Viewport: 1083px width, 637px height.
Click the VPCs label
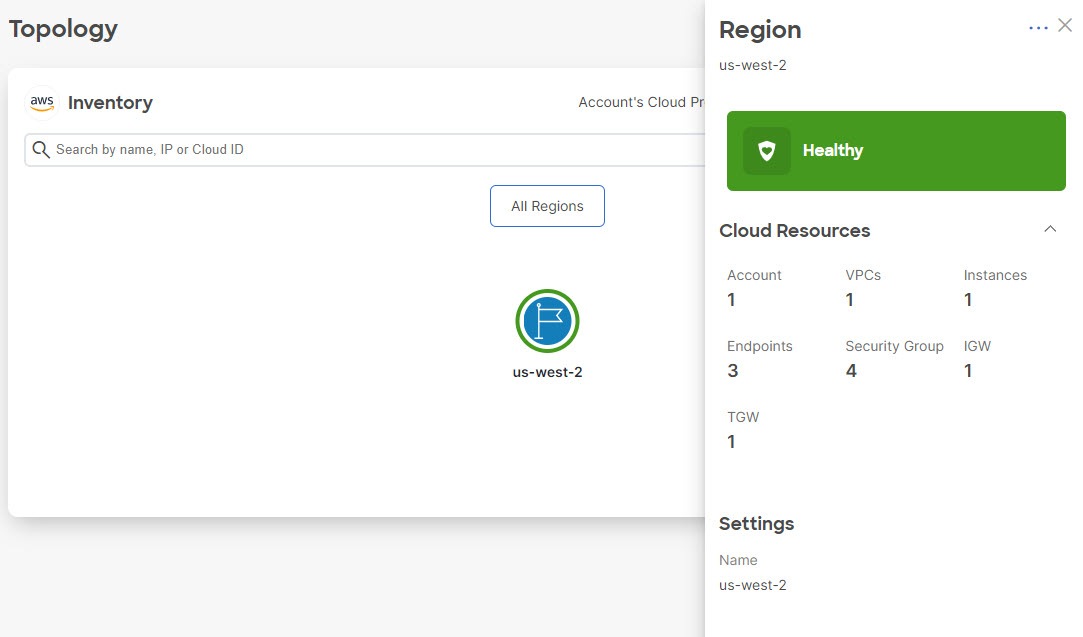pyautogui.click(x=863, y=275)
